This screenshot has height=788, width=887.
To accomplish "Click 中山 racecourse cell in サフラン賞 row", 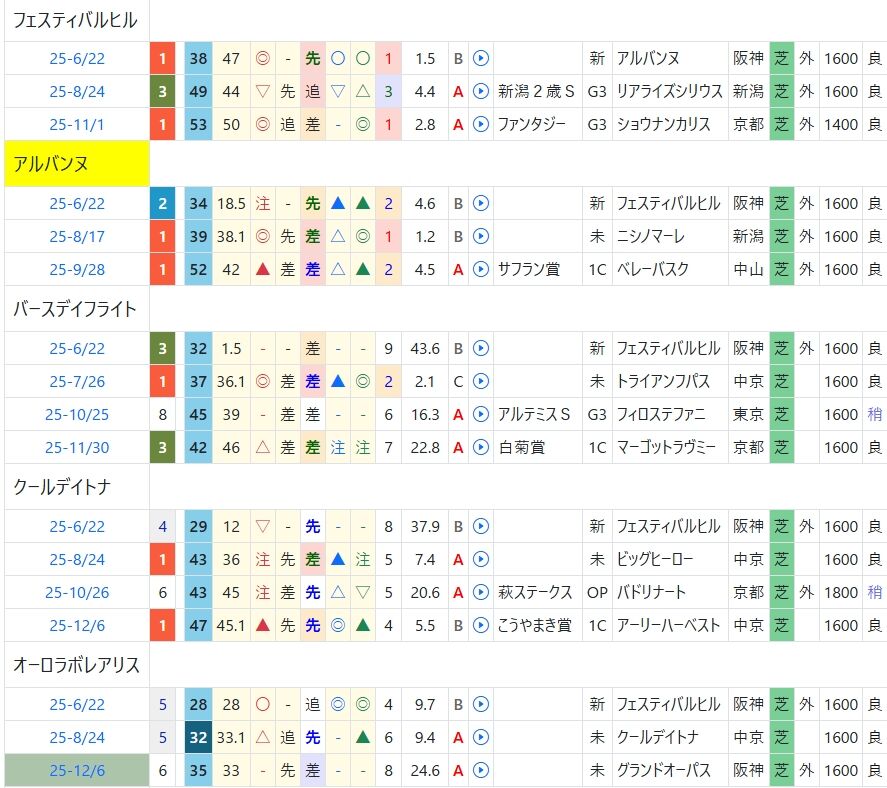I will (748, 269).
